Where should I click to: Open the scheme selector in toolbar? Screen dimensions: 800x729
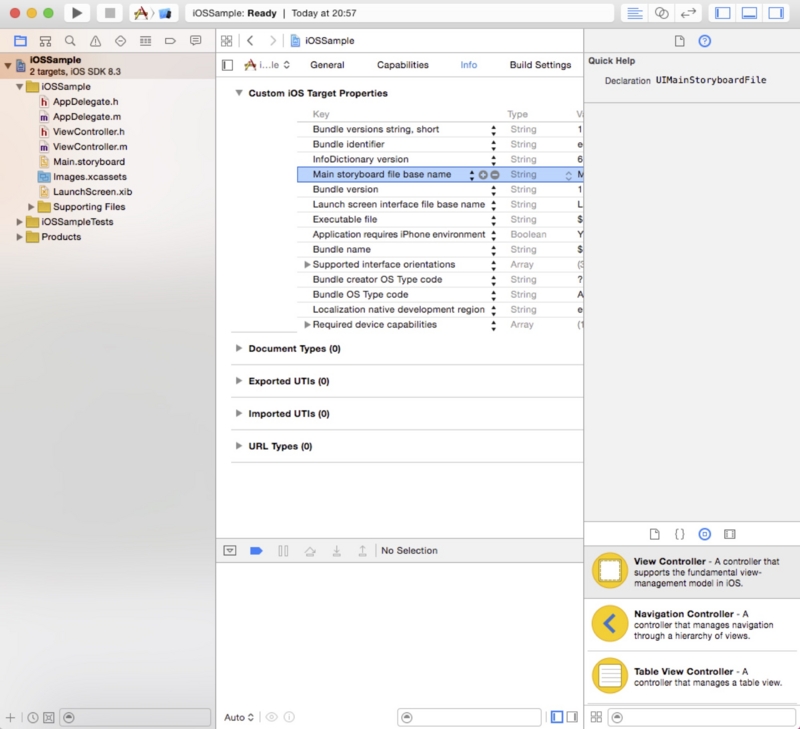(153, 13)
